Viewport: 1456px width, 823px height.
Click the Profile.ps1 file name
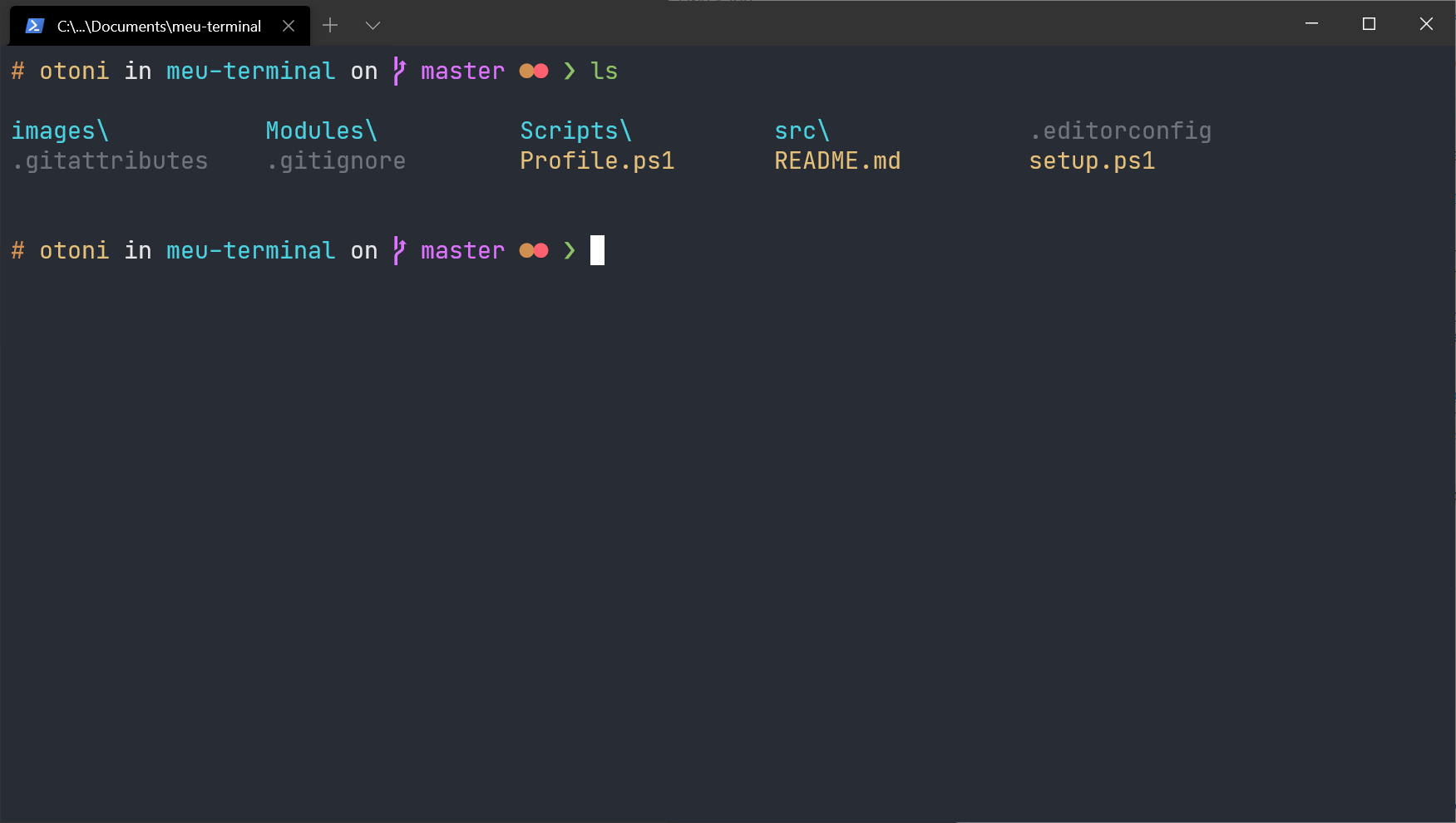click(597, 161)
